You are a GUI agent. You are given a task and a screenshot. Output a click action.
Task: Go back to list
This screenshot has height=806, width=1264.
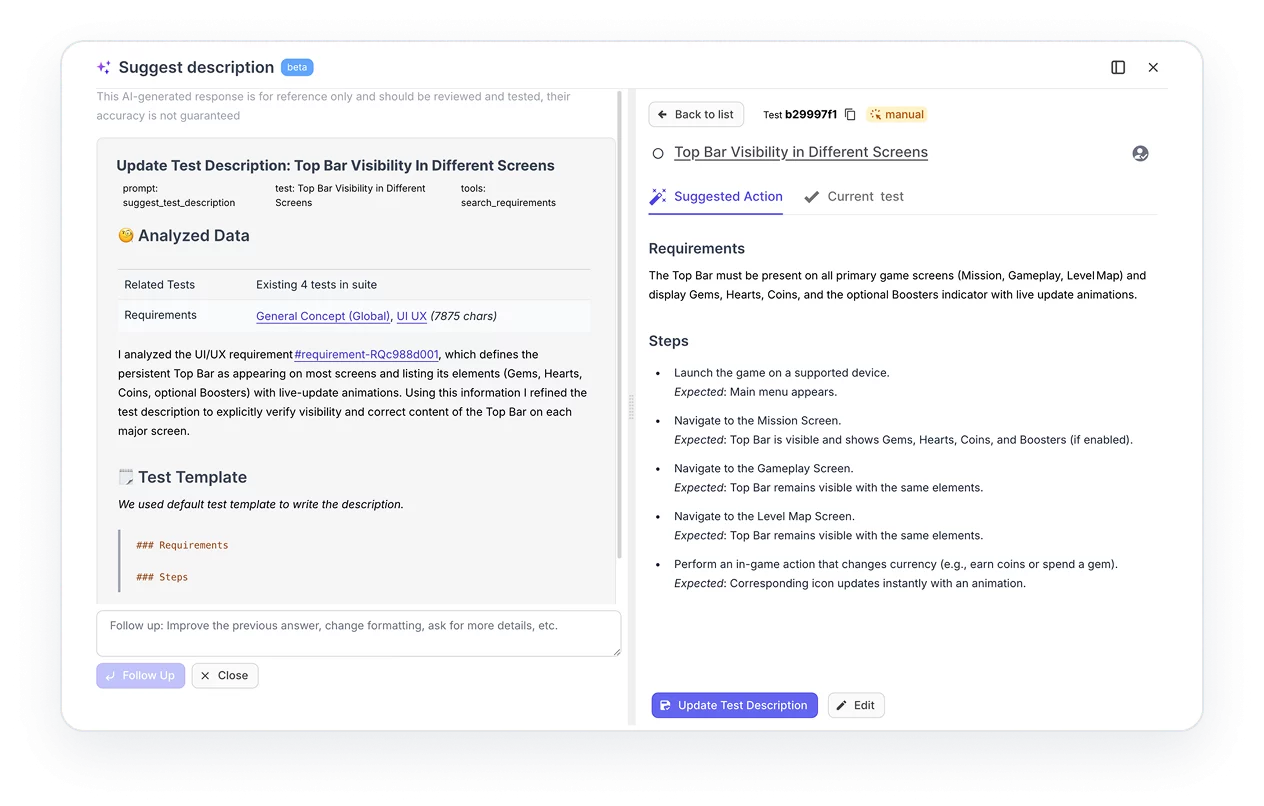point(696,115)
